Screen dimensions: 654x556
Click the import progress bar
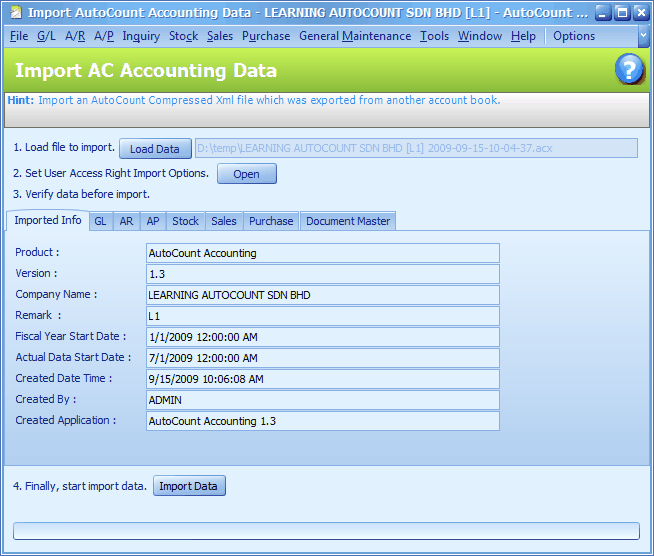pyautogui.click(x=326, y=531)
